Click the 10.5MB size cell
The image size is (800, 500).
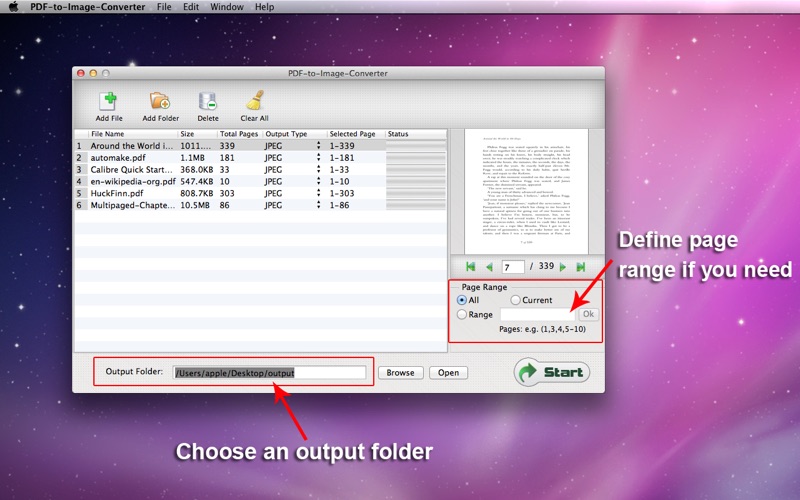click(194, 205)
